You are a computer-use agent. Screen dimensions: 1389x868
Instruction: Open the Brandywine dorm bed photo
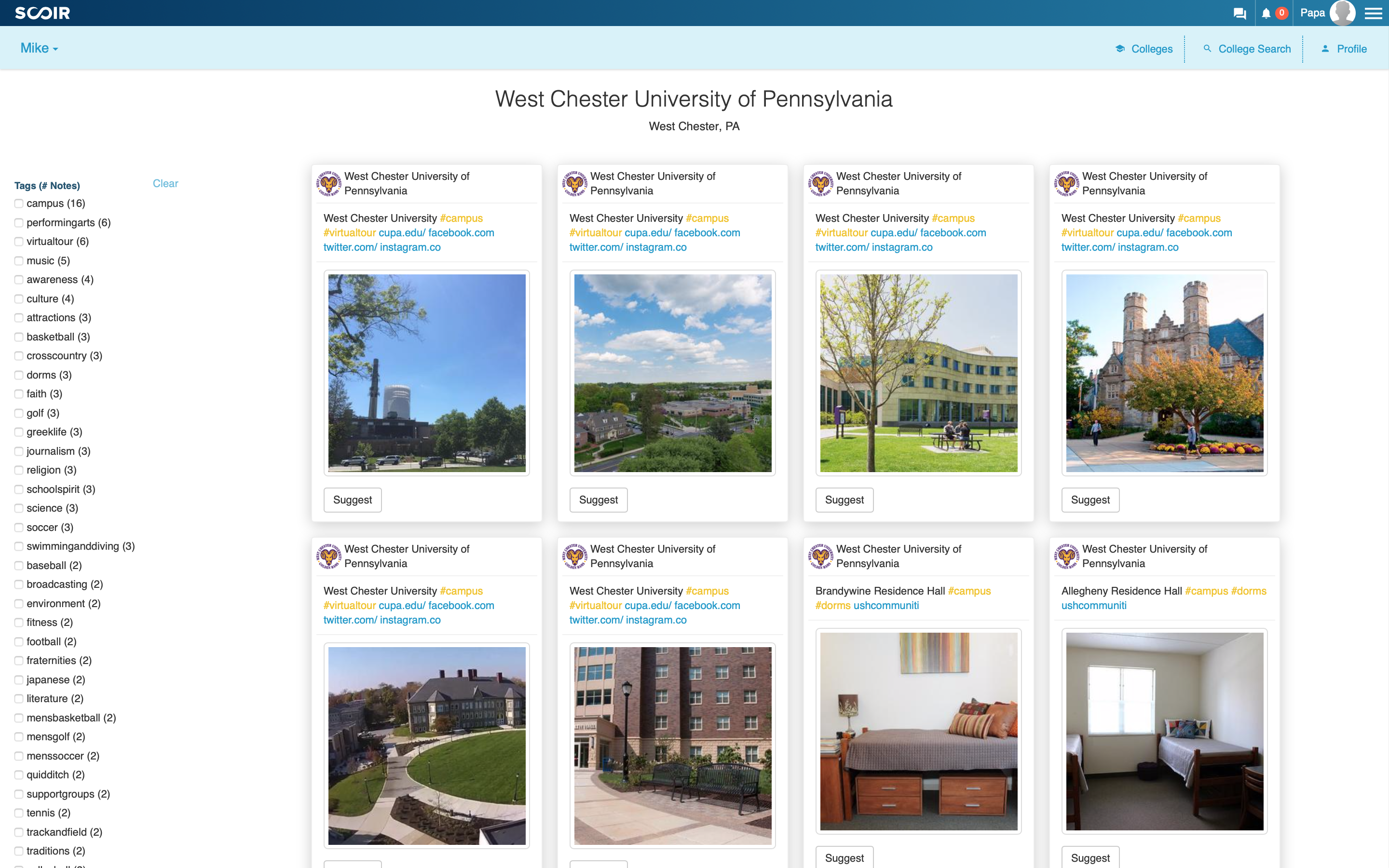pos(918,732)
